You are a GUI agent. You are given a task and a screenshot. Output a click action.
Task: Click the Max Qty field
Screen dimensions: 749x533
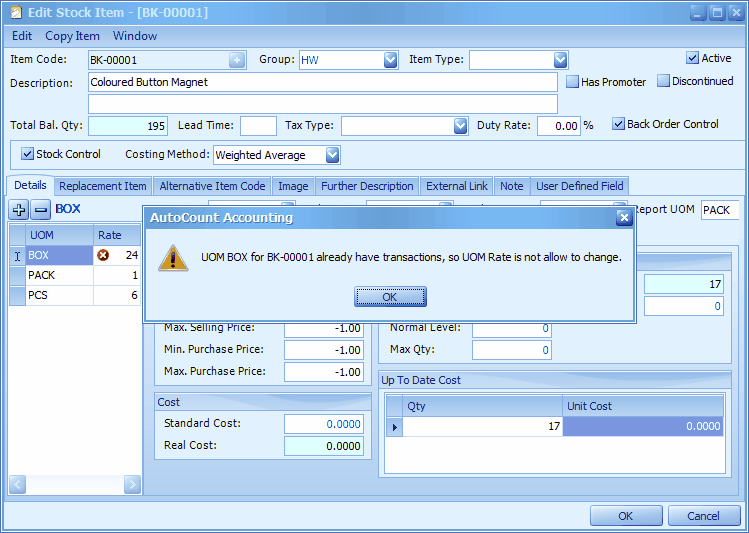pos(512,350)
